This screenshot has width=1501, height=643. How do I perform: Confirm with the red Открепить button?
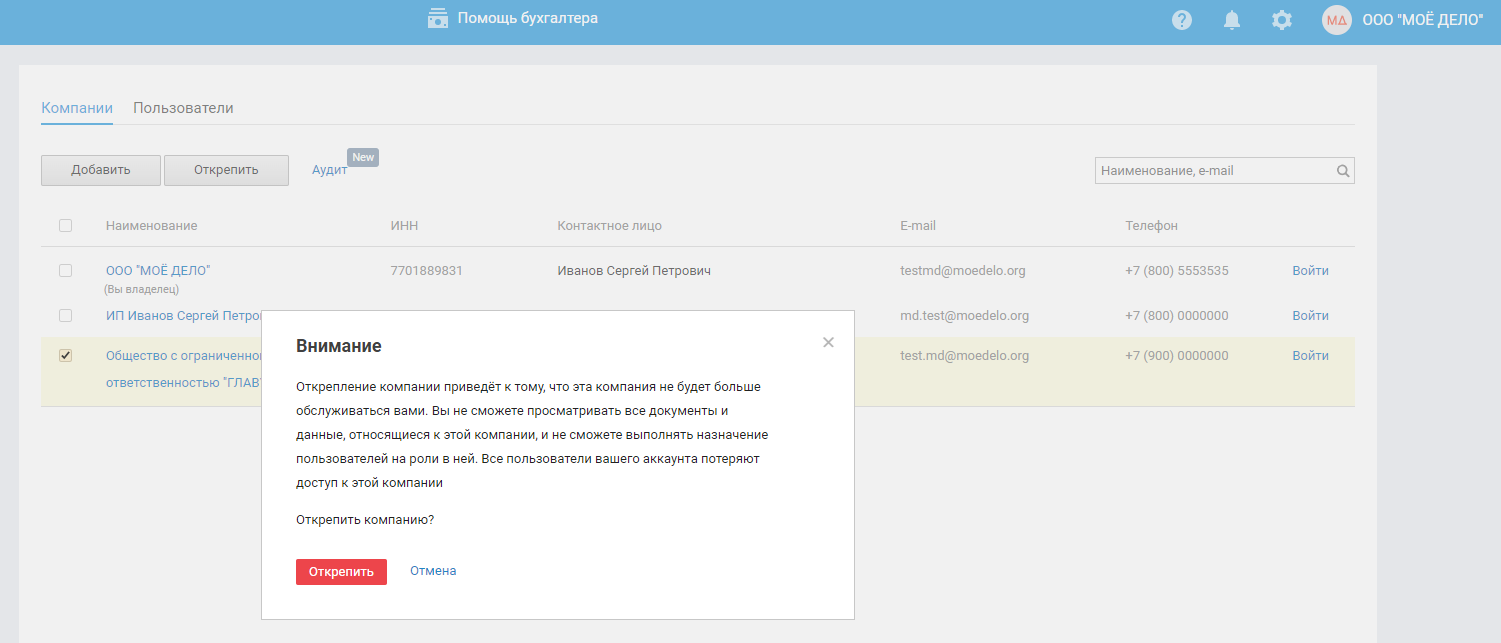pyautogui.click(x=341, y=572)
